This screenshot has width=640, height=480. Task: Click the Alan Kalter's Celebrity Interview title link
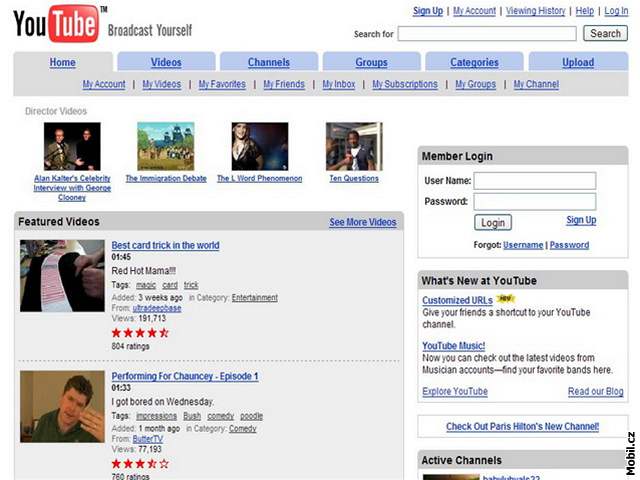click(x=72, y=188)
